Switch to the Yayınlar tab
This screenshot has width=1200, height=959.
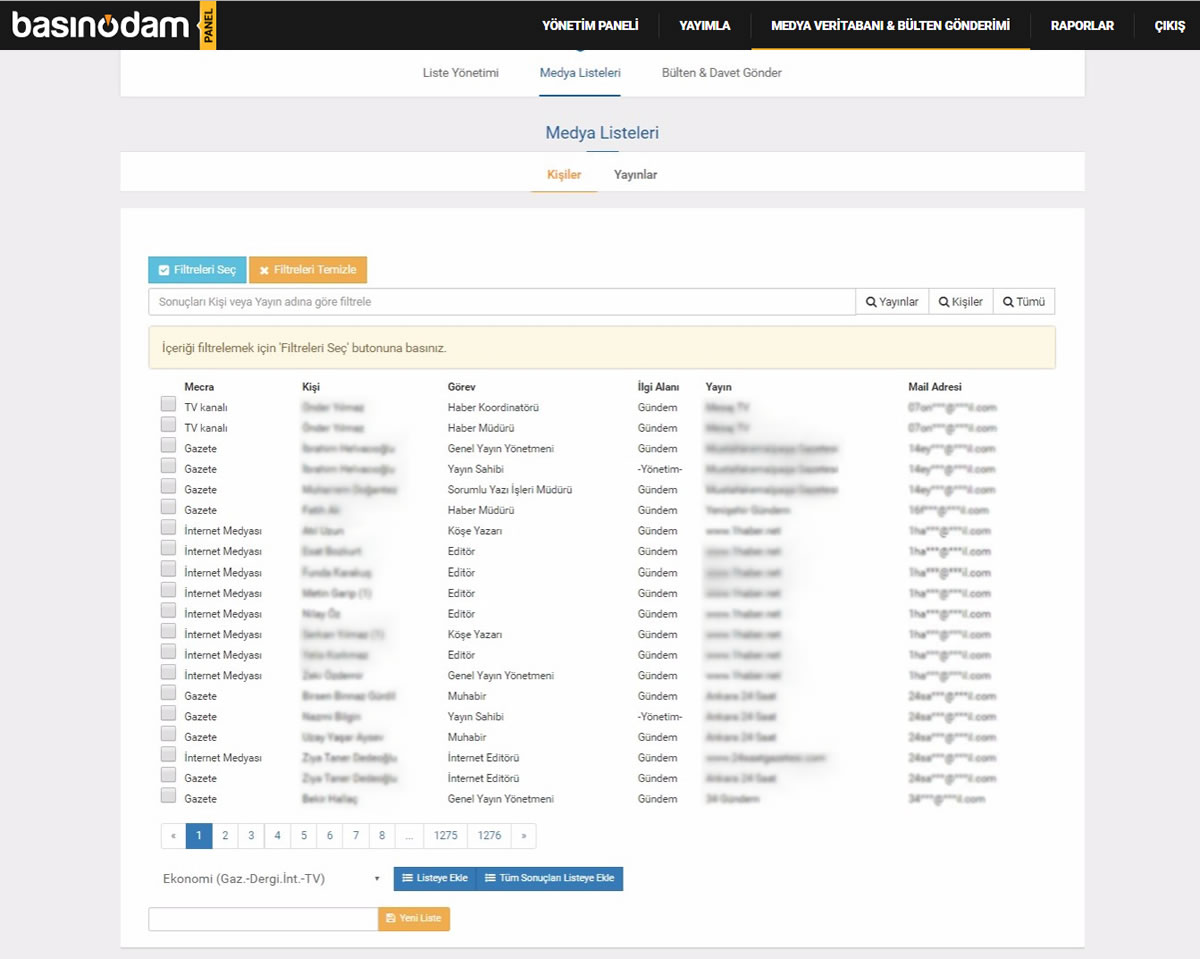pyautogui.click(x=635, y=174)
